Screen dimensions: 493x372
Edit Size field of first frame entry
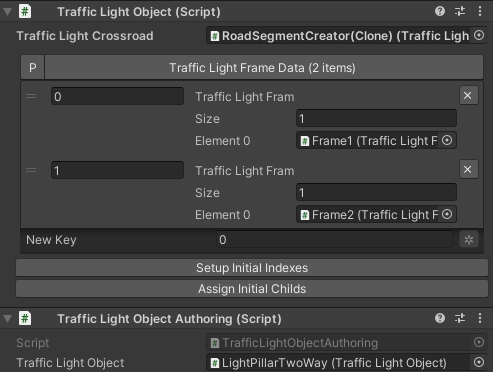[376, 118]
